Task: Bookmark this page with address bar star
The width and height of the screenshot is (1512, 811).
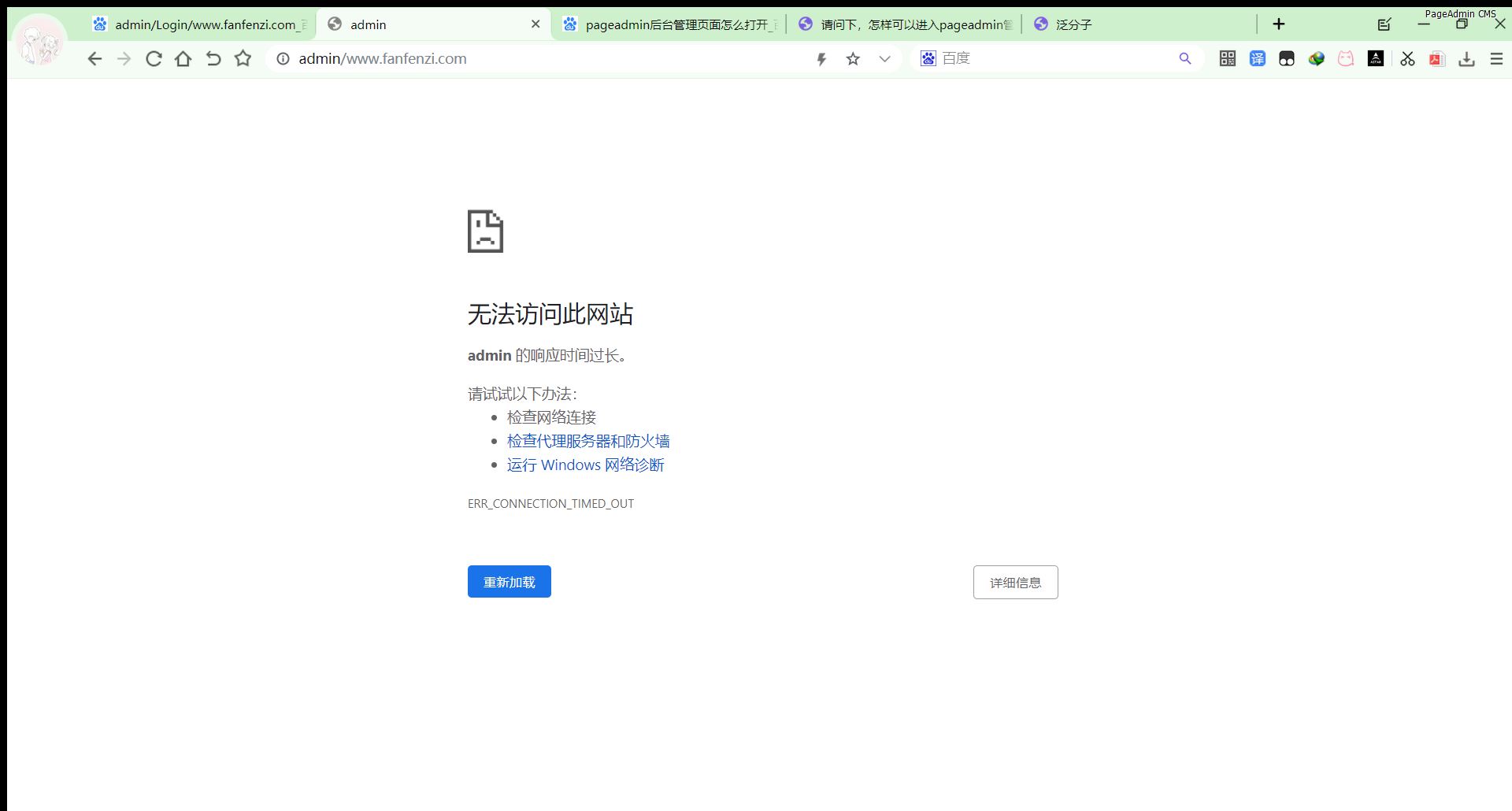Action: [853, 59]
